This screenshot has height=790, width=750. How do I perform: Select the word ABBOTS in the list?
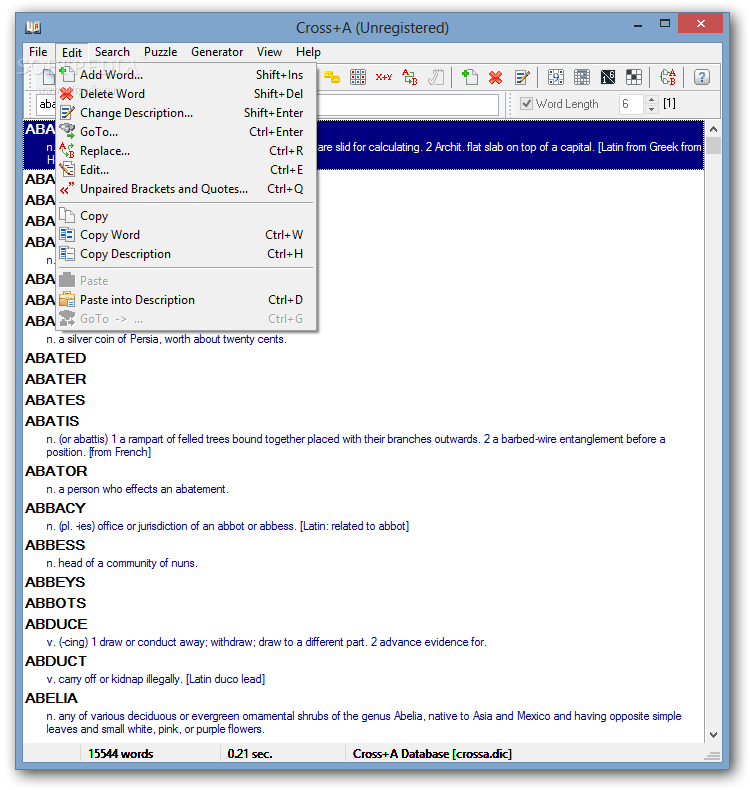click(56, 603)
